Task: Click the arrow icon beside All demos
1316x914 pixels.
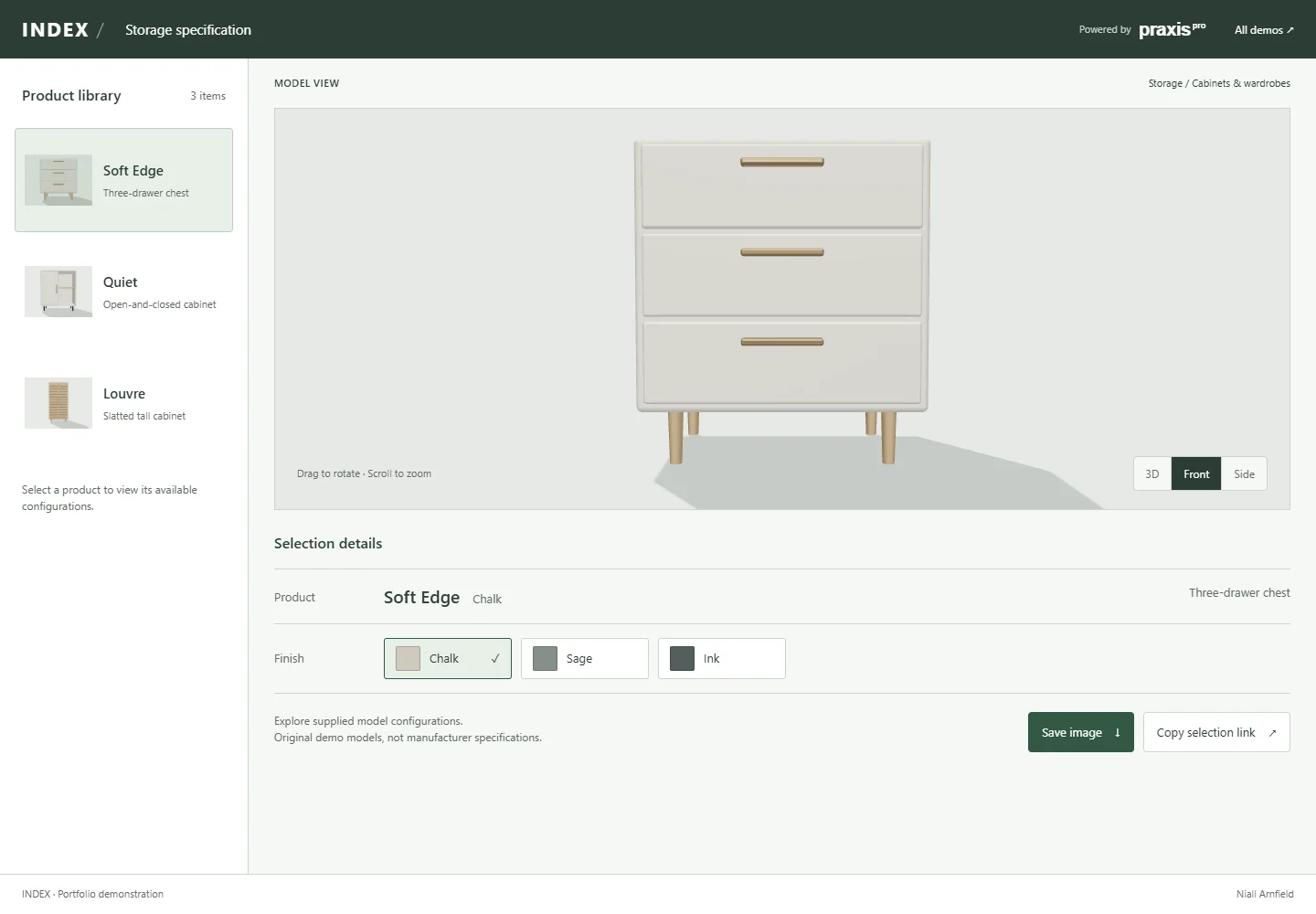Action: 1289,30
